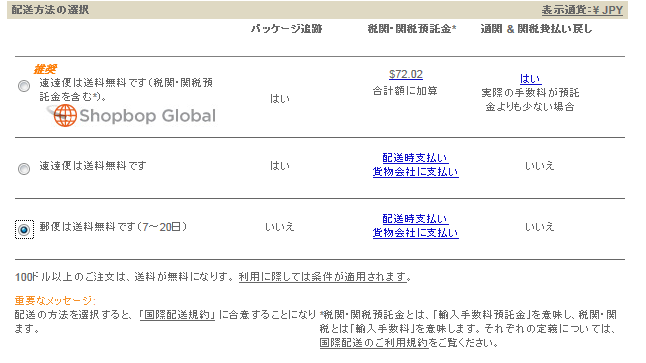Click いいえ tracking value in postal mail row
Viewport: 646px width, 363px height.
click(280, 227)
